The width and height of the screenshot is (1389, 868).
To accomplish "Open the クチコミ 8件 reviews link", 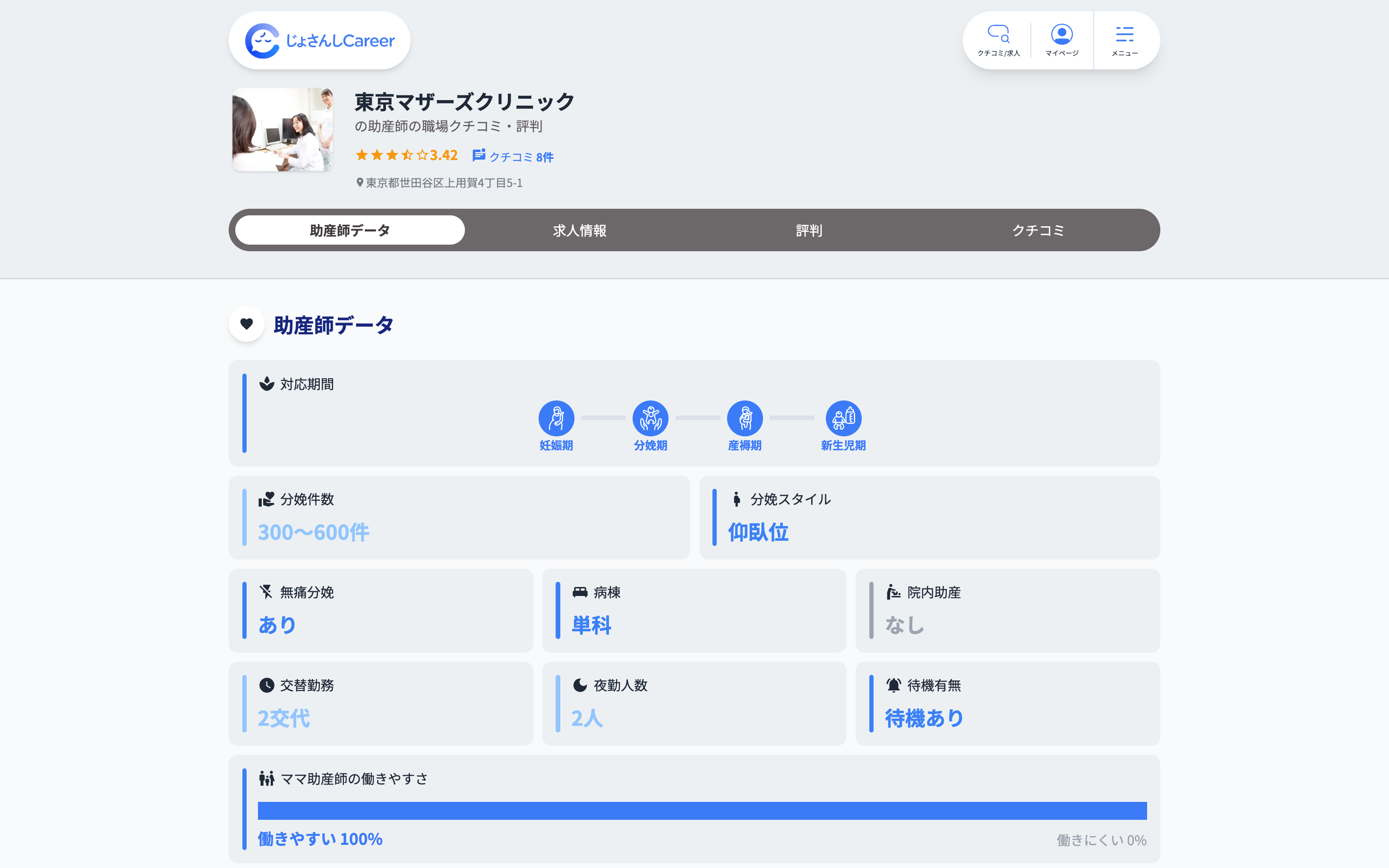I will (x=513, y=156).
